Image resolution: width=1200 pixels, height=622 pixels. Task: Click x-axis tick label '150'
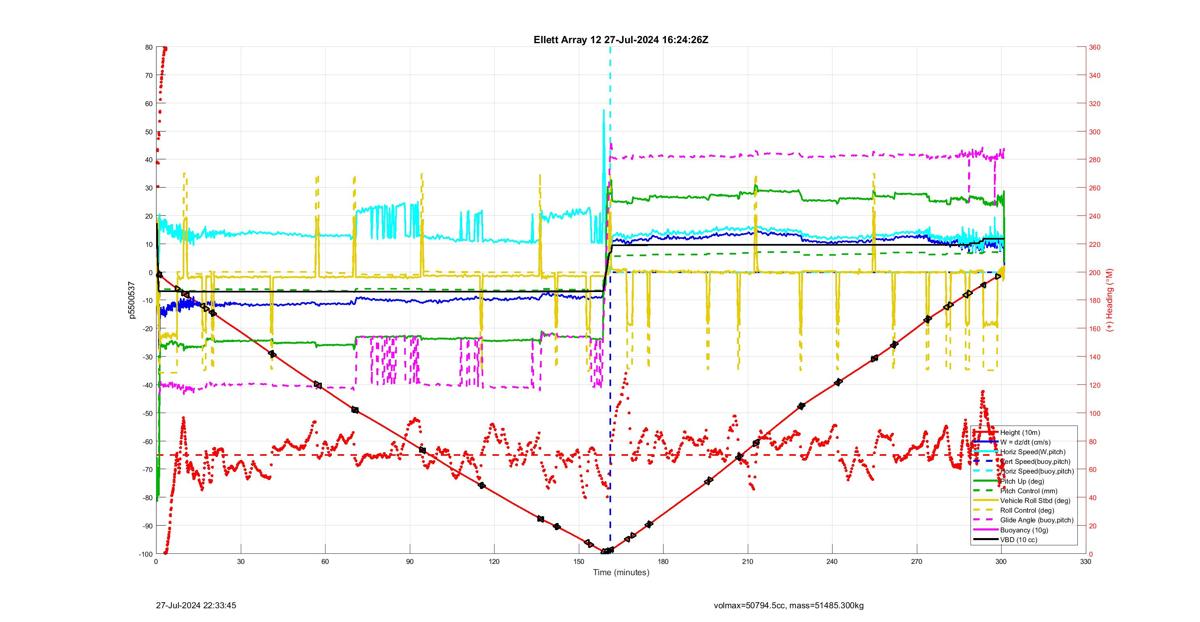pyautogui.click(x=579, y=562)
